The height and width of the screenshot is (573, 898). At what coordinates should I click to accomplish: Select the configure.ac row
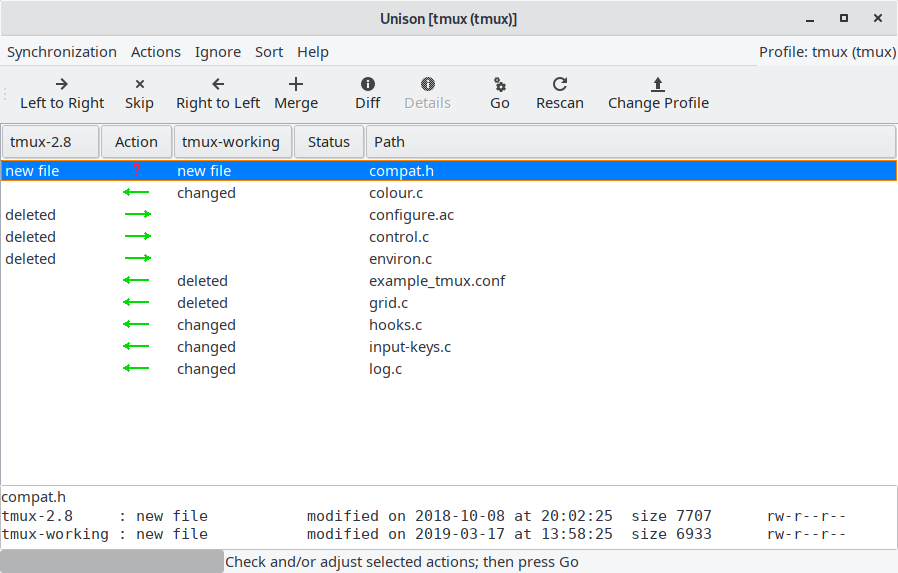pos(449,215)
